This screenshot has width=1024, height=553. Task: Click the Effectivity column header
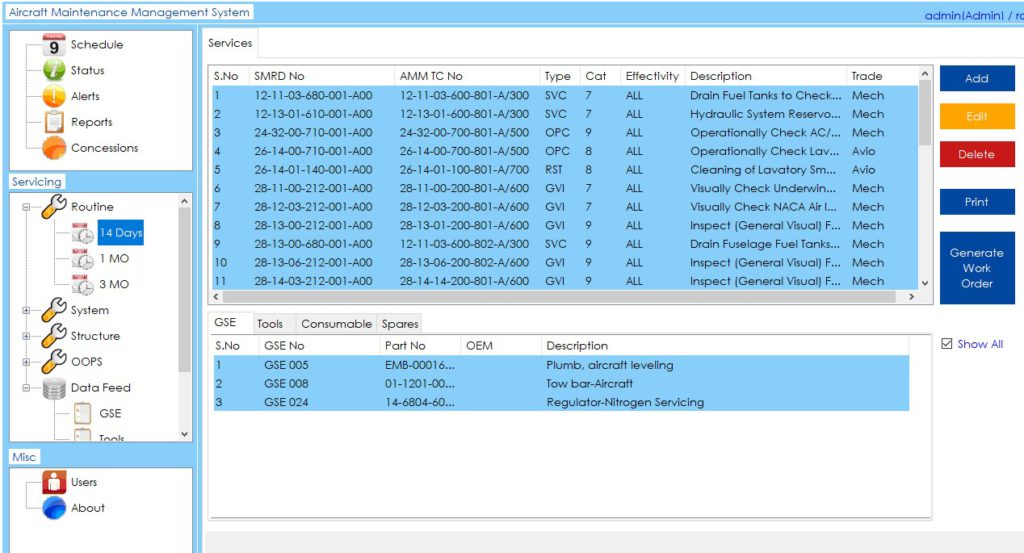[652, 76]
